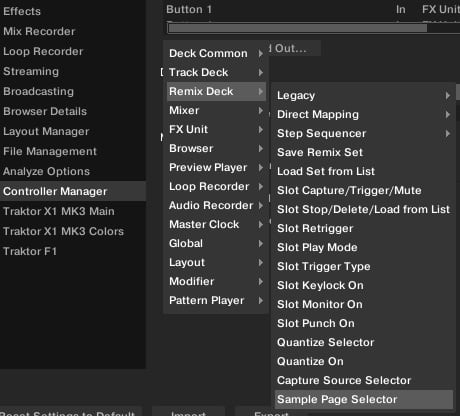Click the arrow beside Pattern Player
This screenshot has height=416, width=460.
point(261,300)
